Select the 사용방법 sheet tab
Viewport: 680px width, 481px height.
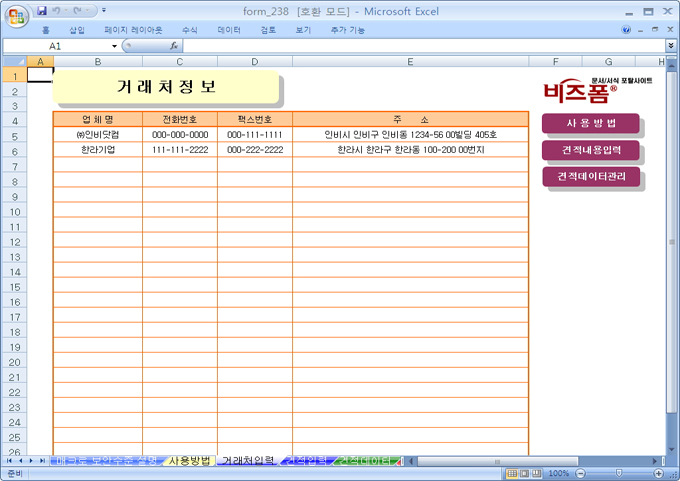(189, 461)
